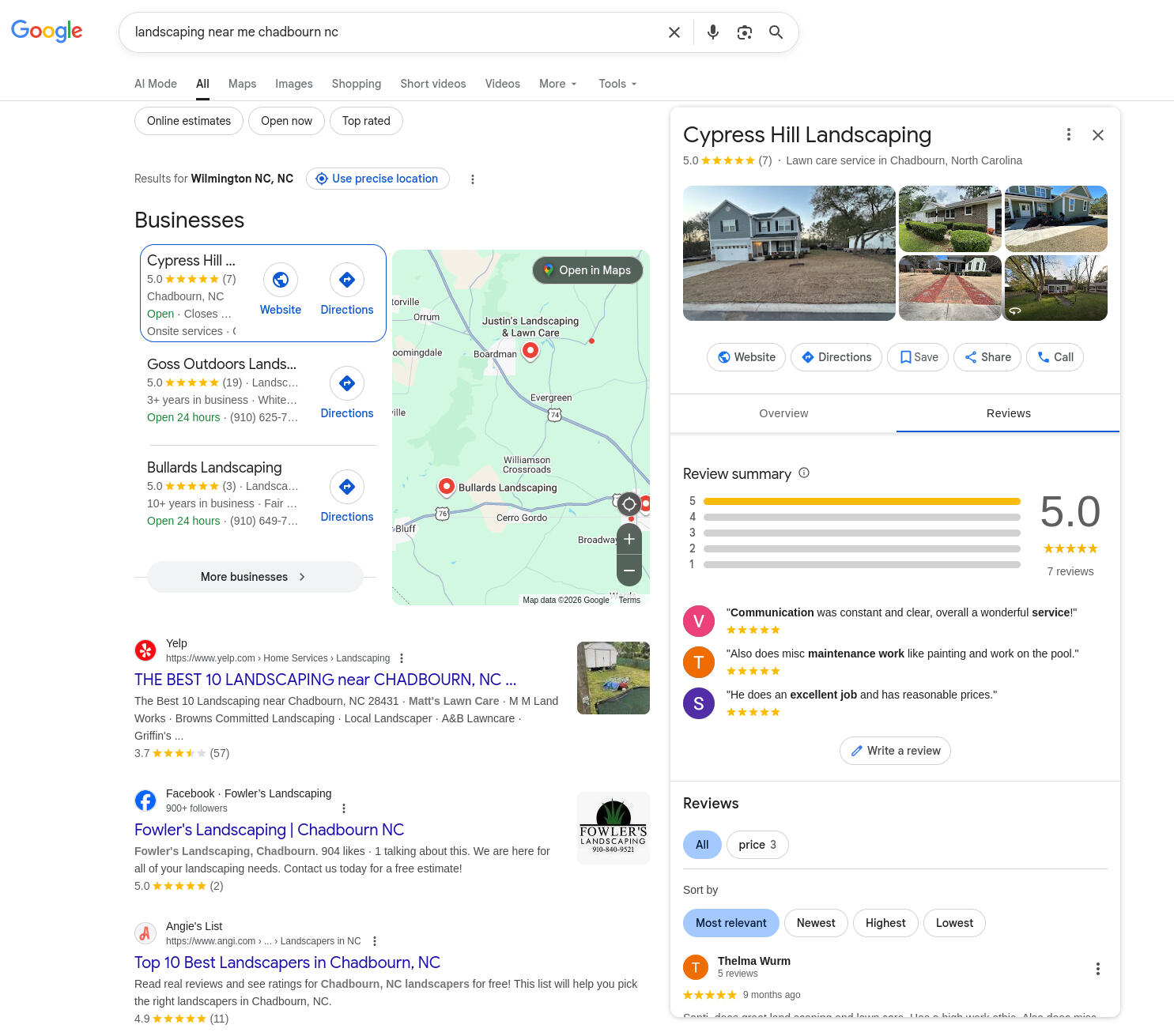The image size is (1174, 1036).
Task: Open Cypress Hill panel three-dot menu
Action: tap(1068, 135)
